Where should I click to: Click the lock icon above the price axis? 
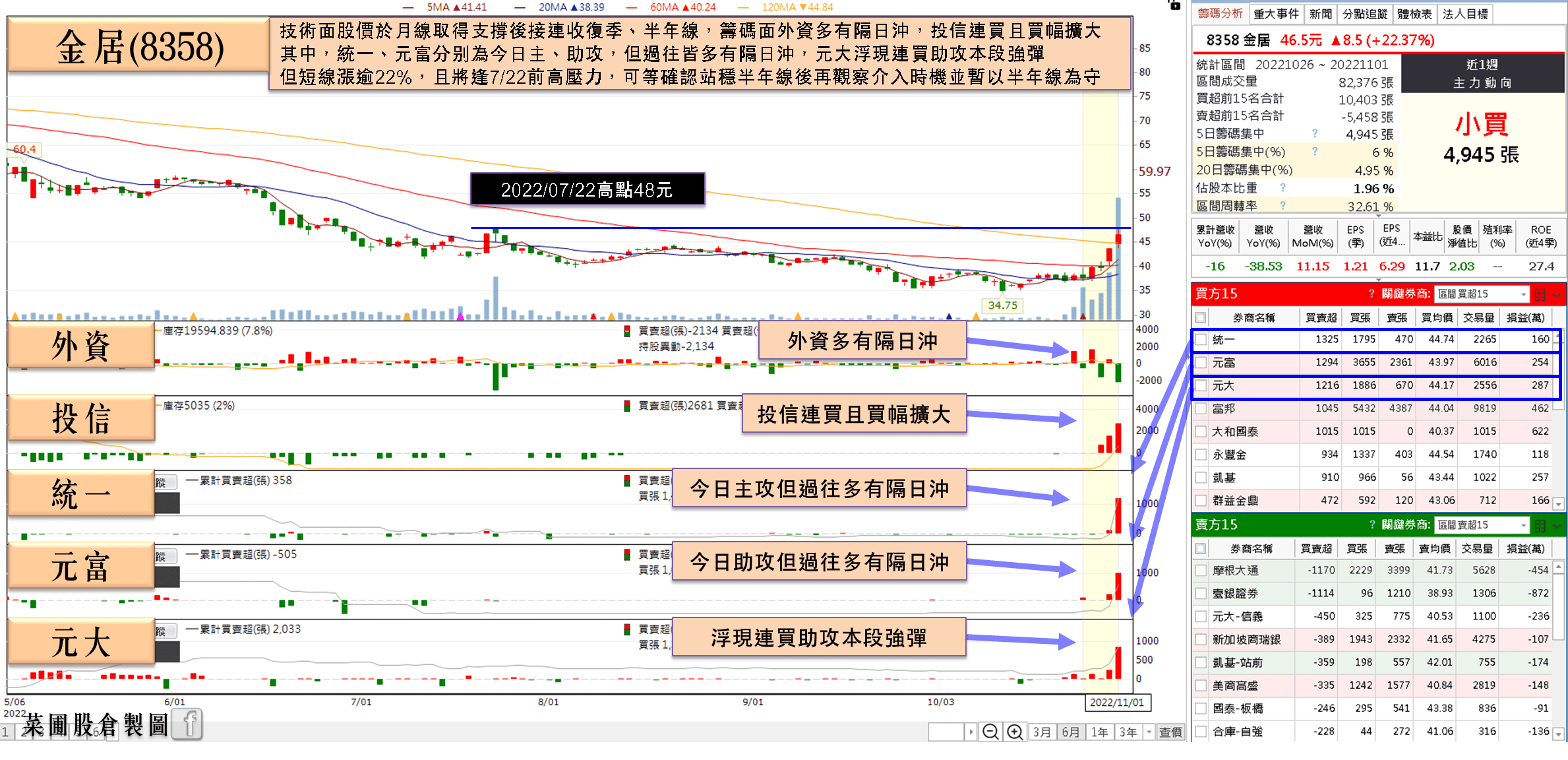pos(1174,5)
